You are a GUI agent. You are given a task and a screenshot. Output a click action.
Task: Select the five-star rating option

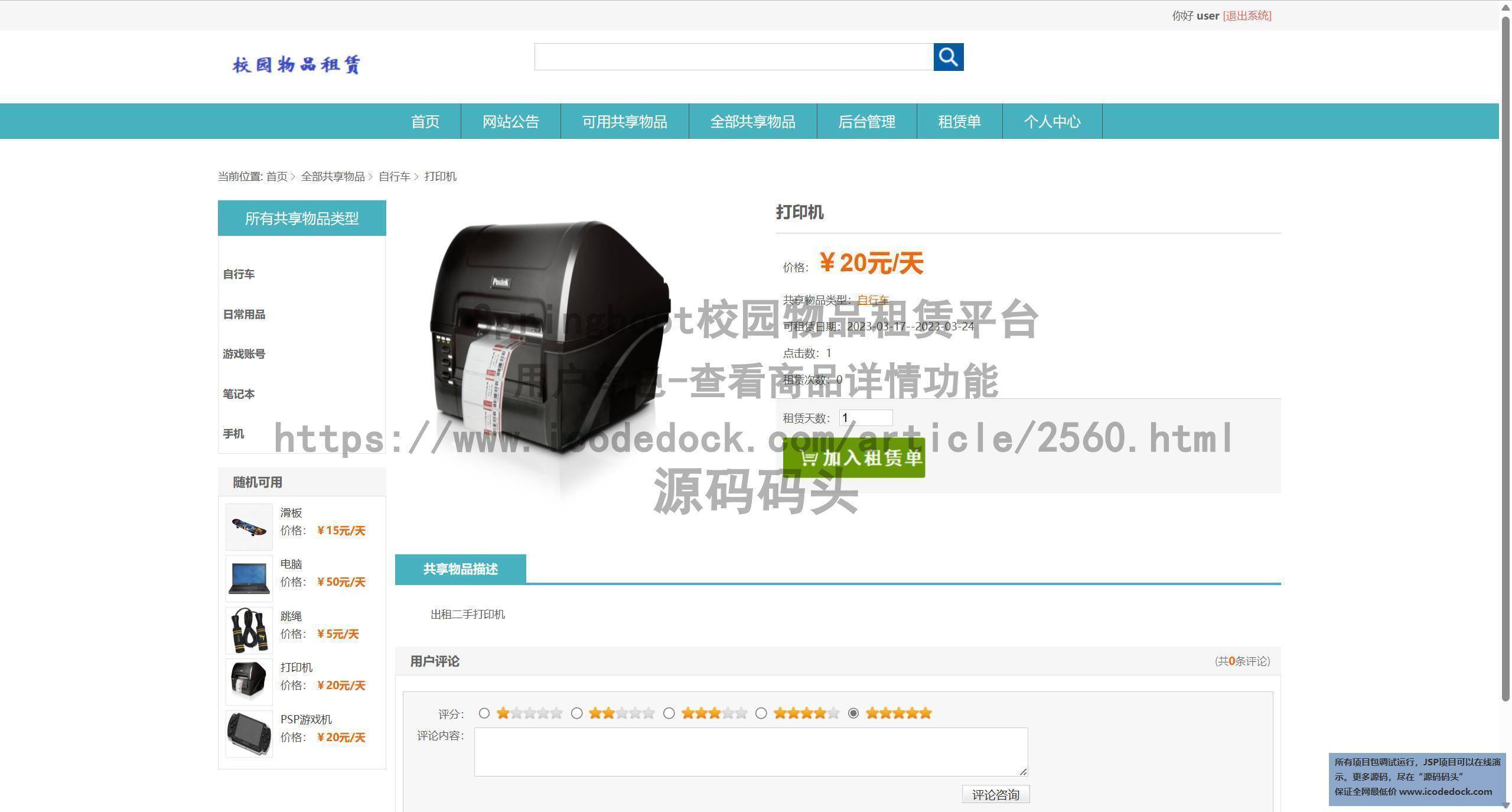tap(853, 713)
